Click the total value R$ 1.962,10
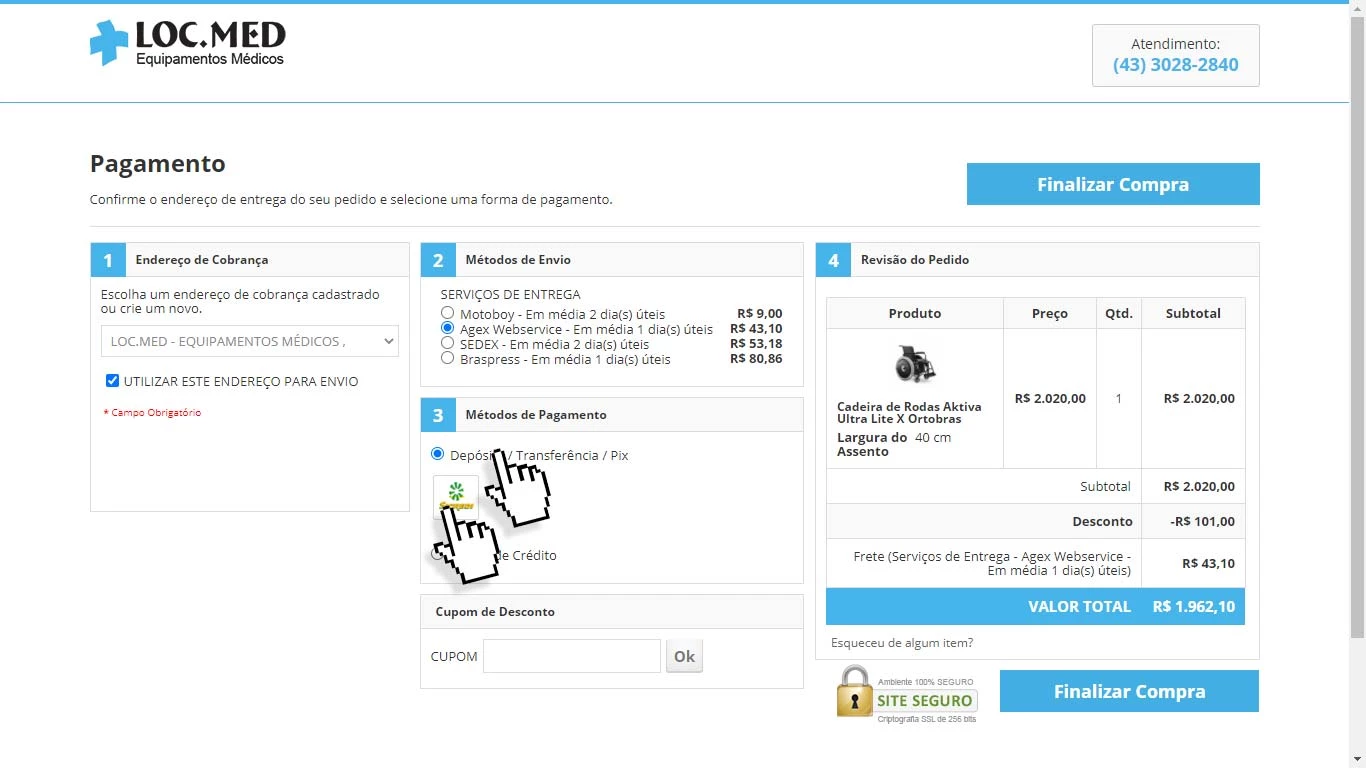The height and width of the screenshot is (768, 1366). pyautogui.click(x=1194, y=606)
